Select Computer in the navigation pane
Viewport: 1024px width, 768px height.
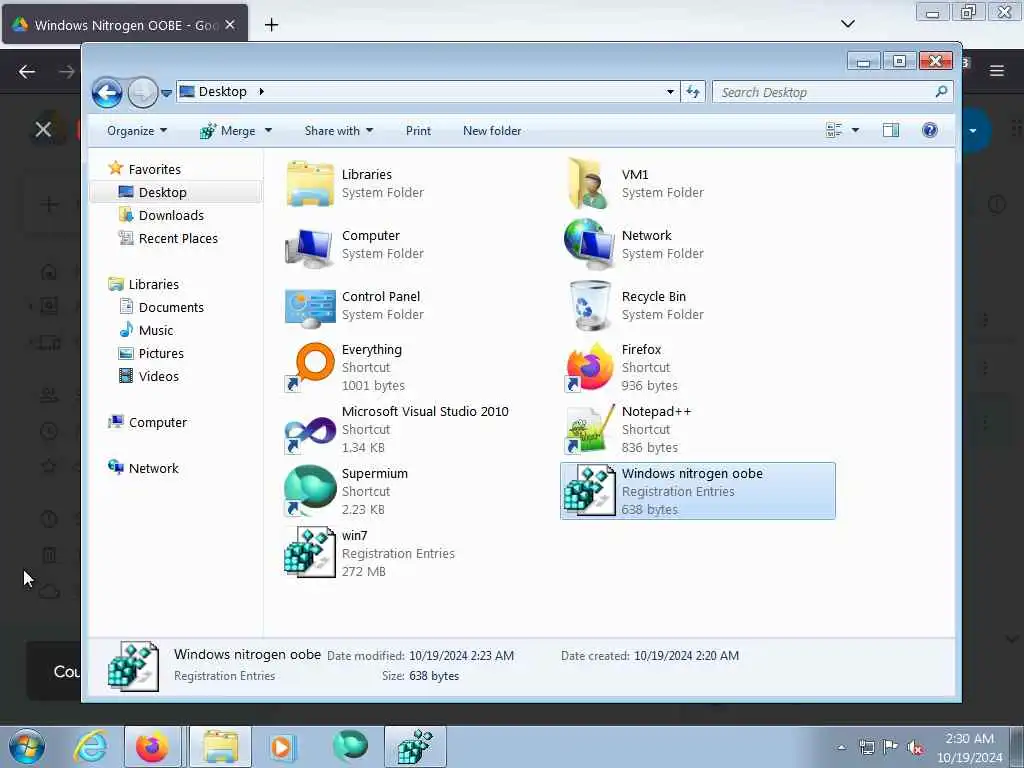pos(157,423)
